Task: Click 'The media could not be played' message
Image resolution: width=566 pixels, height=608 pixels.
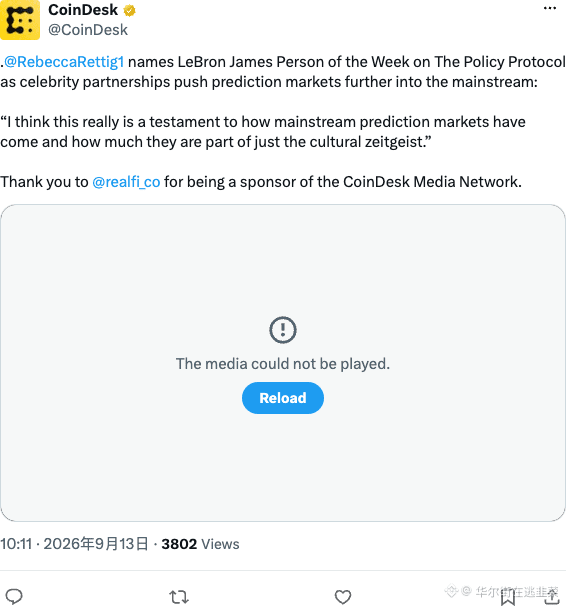Action: [x=283, y=364]
